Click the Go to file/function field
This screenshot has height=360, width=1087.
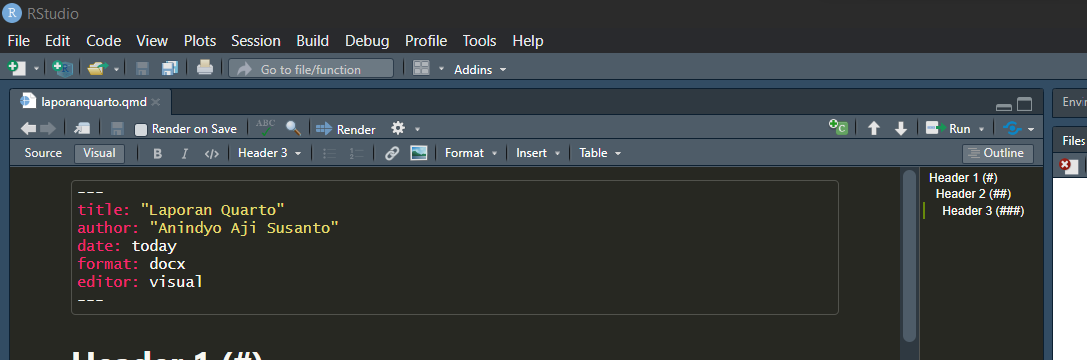pos(311,69)
